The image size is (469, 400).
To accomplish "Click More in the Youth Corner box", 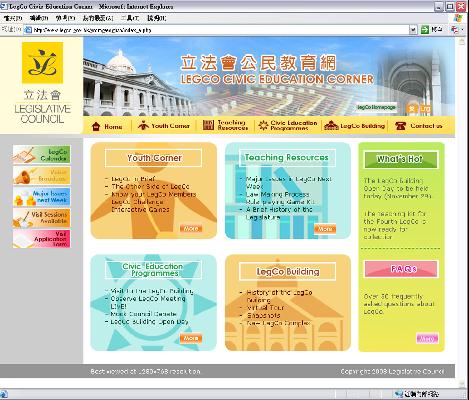I will click(191, 229).
